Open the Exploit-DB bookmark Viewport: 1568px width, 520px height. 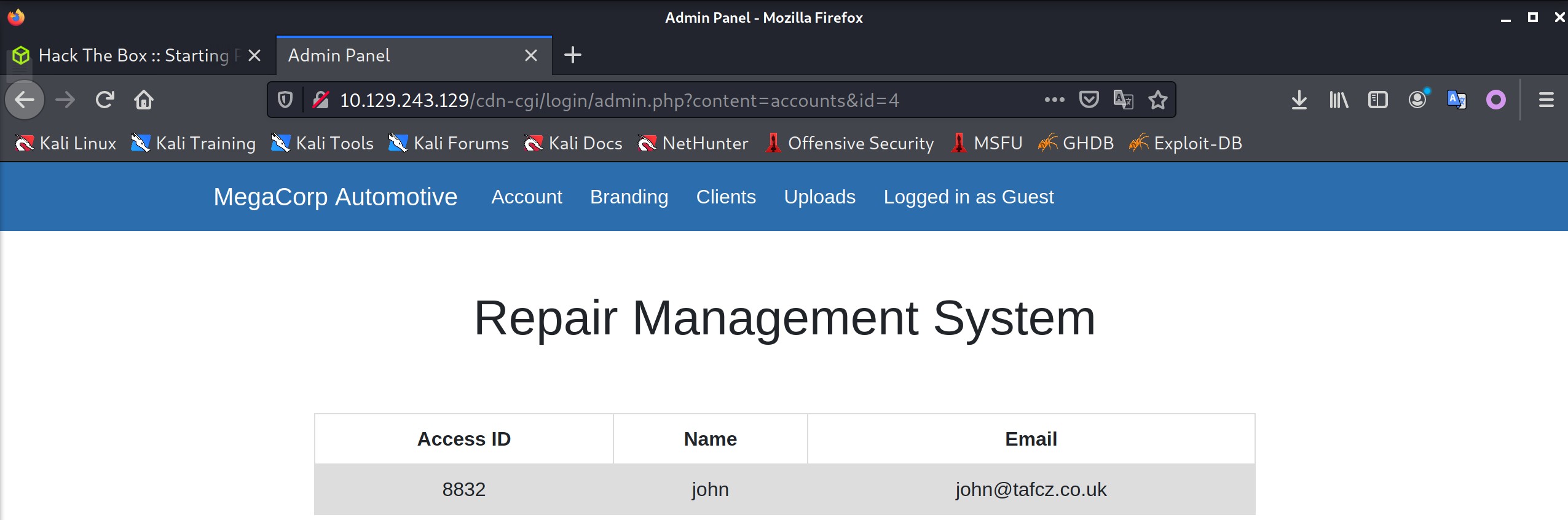tap(1186, 143)
